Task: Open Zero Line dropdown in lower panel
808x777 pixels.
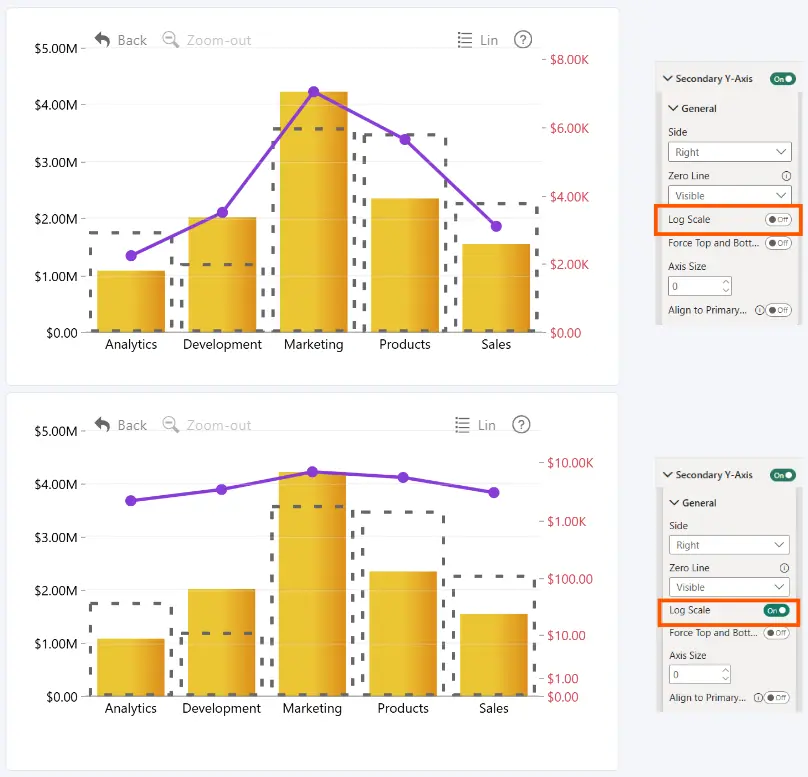Action: pyautogui.click(x=729, y=587)
